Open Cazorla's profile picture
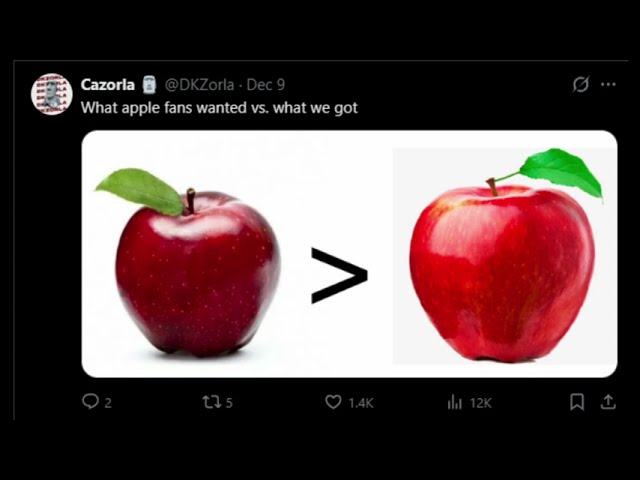Image resolution: width=640 pixels, height=480 pixels. [52, 94]
